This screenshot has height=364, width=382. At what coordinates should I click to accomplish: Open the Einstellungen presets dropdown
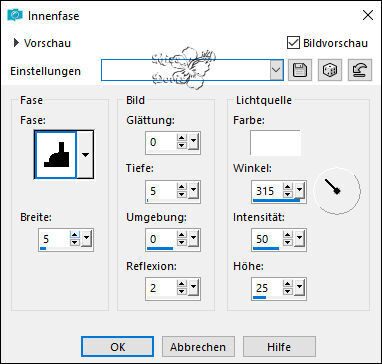click(277, 70)
